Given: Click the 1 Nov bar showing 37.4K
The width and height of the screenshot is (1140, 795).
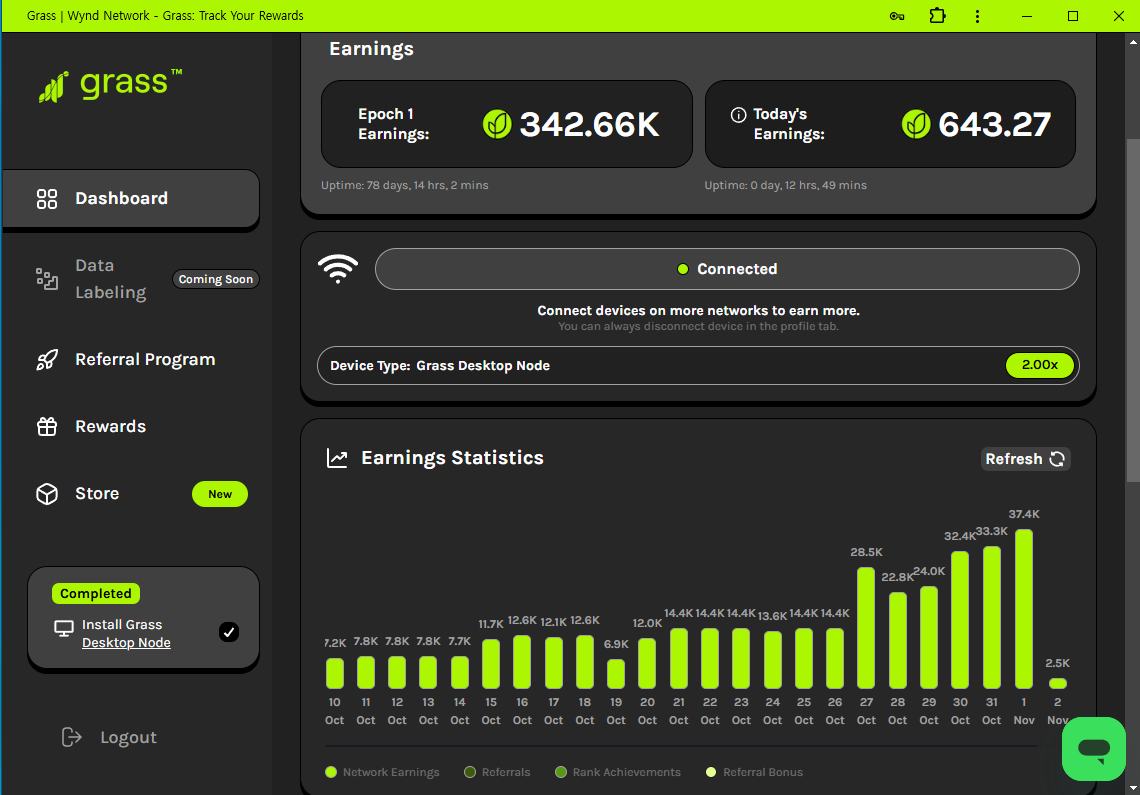Looking at the screenshot, I should 1024,609.
